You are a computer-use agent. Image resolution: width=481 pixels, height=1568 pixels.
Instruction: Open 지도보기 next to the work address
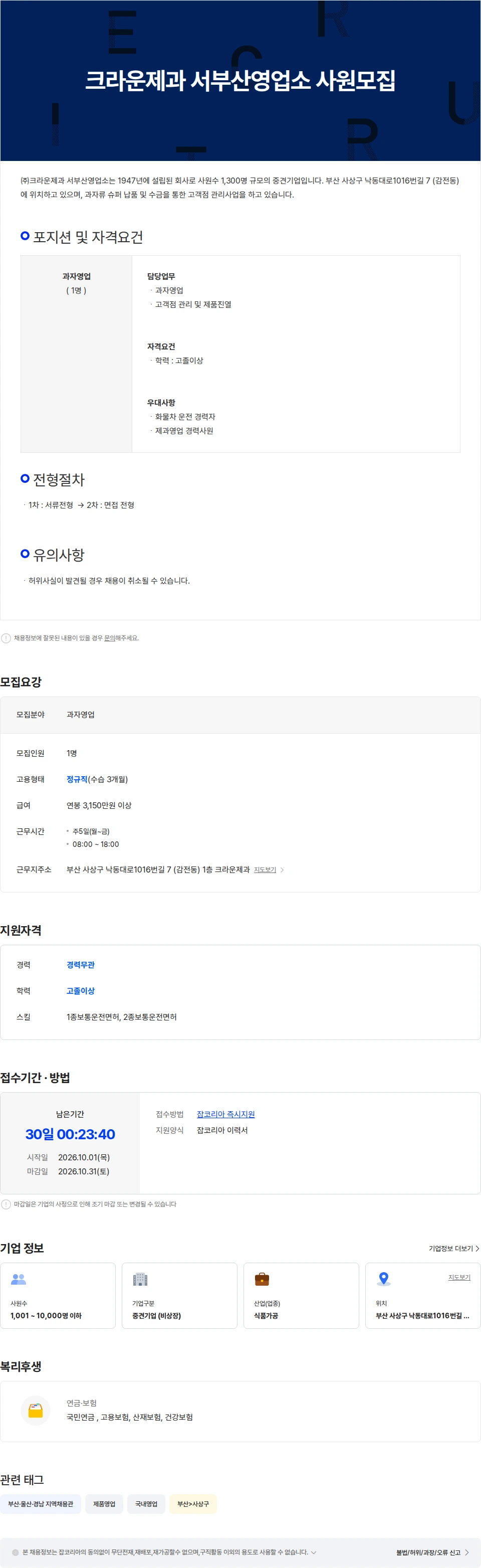[265, 870]
